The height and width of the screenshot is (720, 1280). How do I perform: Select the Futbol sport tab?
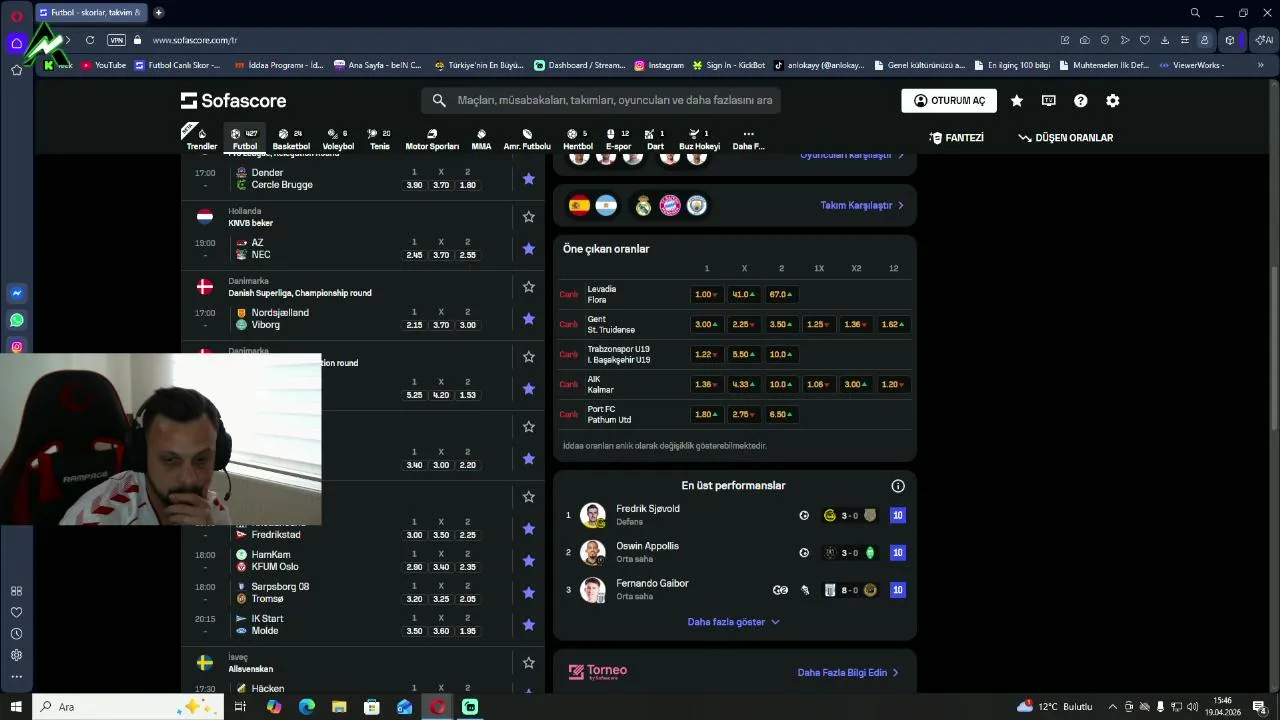click(244, 139)
